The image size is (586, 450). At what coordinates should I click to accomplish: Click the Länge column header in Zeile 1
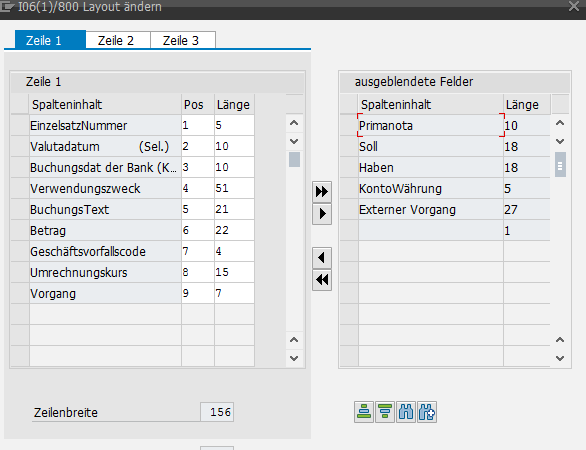pyautogui.click(x=234, y=105)
